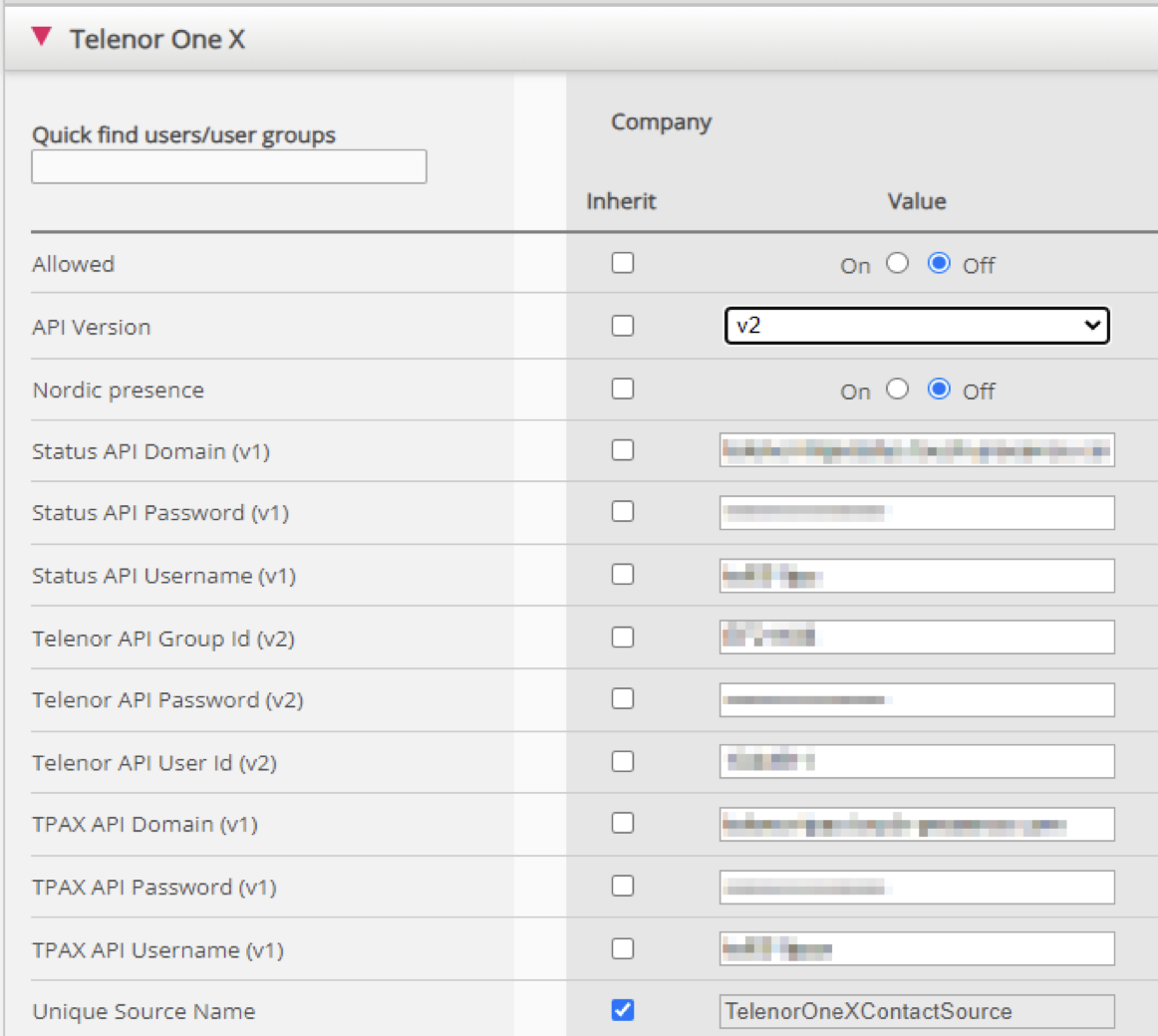Collapse the Telenor One X section triangle

point(41,38)
